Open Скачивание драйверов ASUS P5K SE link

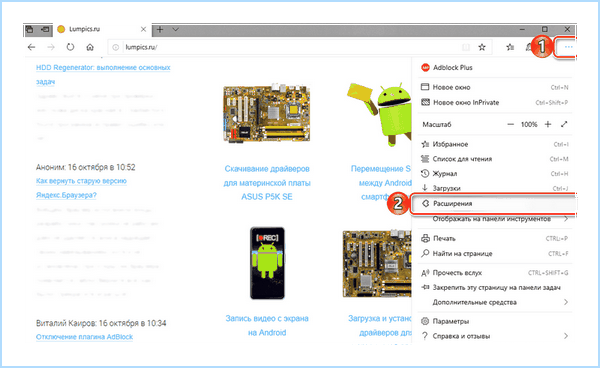click(267, 183)
